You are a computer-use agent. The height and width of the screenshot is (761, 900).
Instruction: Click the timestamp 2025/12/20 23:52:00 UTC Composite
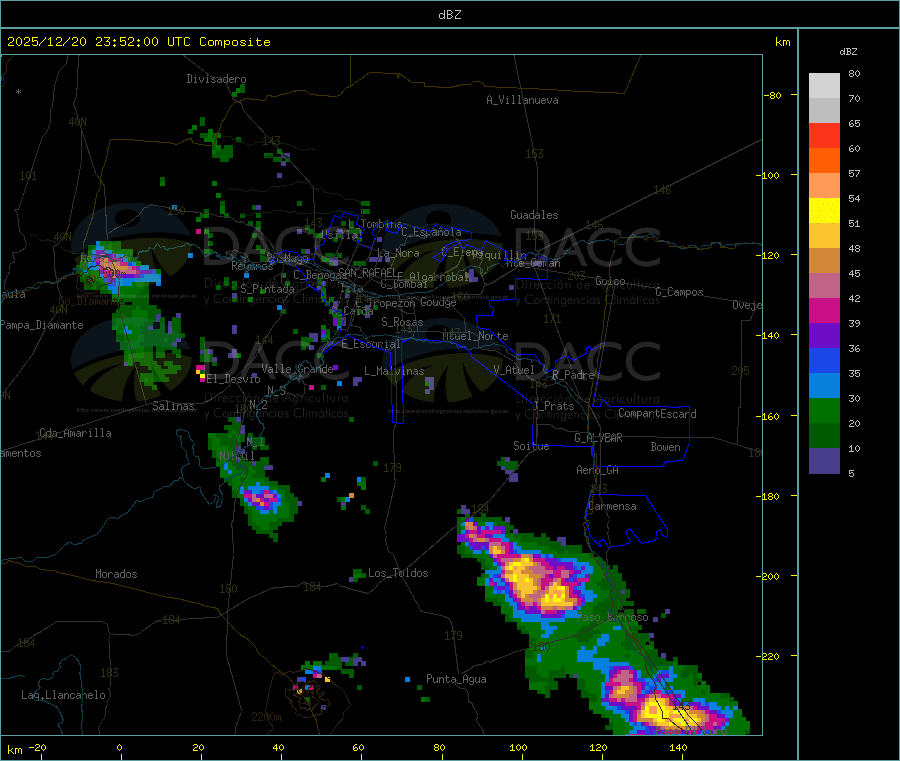[138, 42]
